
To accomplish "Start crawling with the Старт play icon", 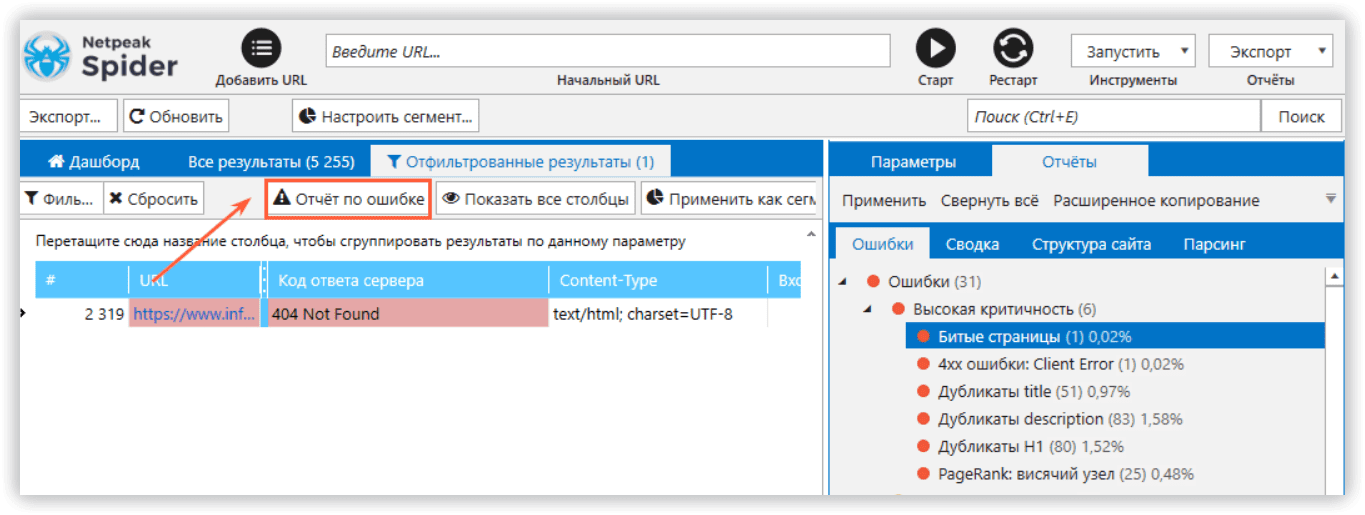I will pyautogui.click(x=936, y=48).
